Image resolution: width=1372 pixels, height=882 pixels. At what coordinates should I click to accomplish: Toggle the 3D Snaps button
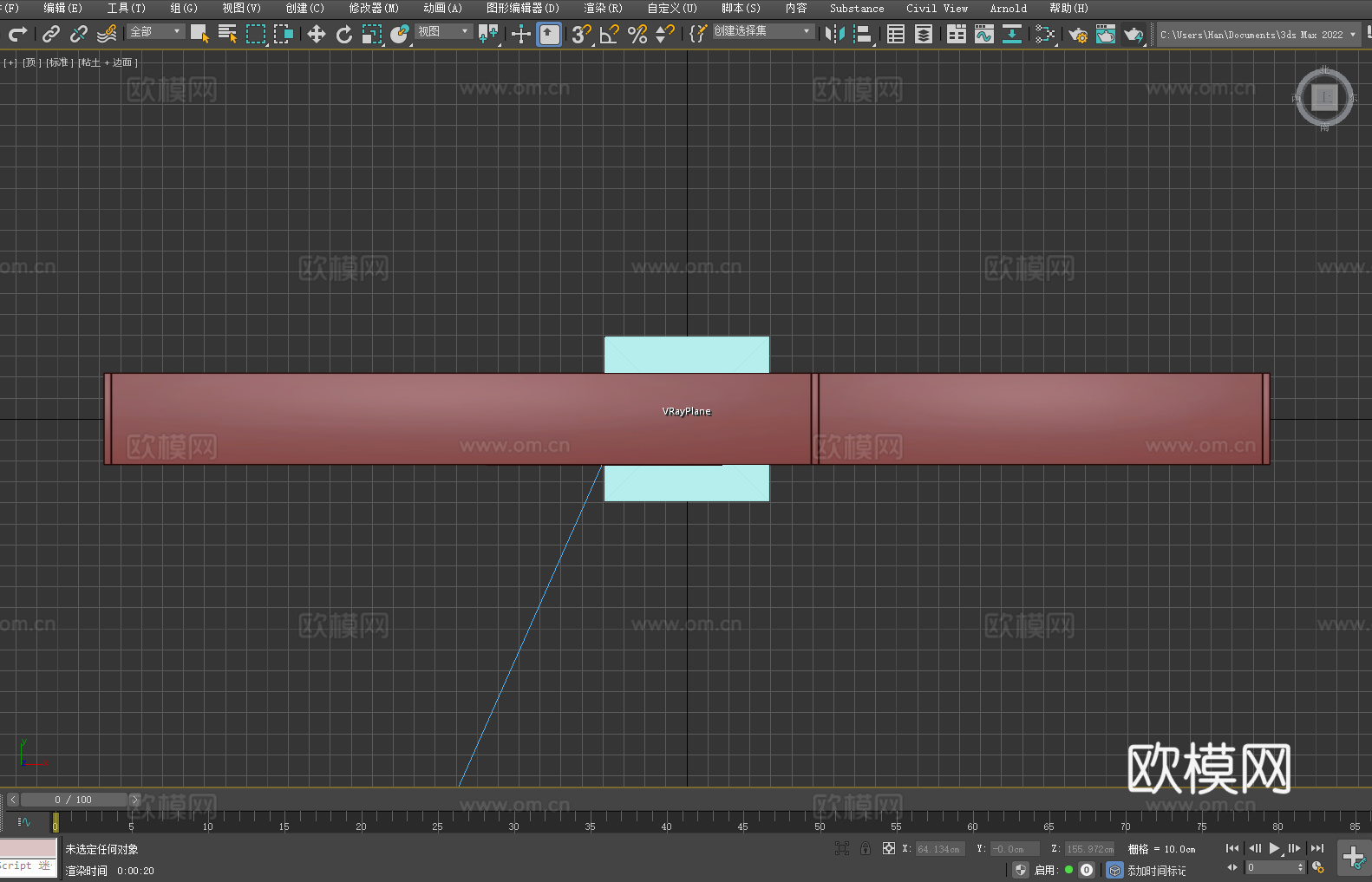[582, 34]
